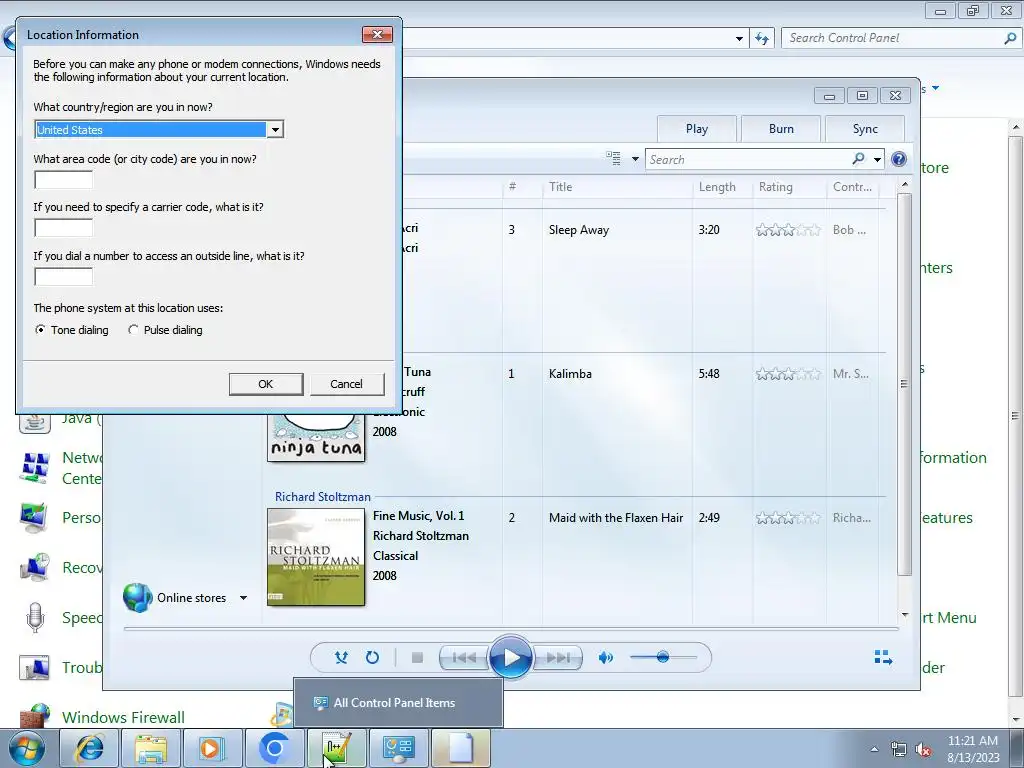Cancel the Location Information dialog
This screenshot has height=768, width=1024.
tap(347, 384)
